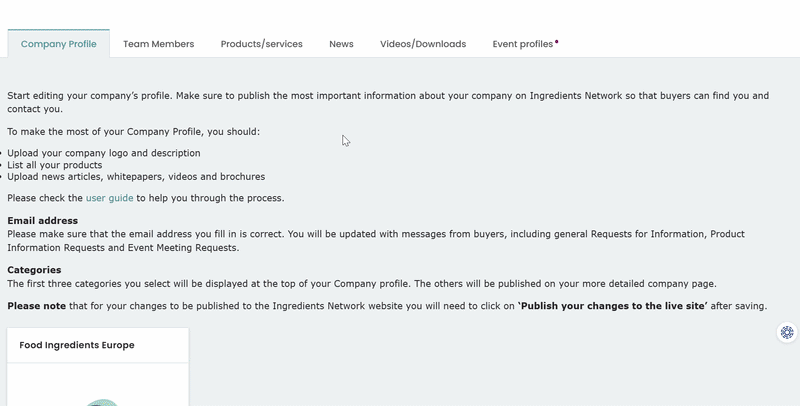Click the red notification dot beside Event profiles
Viewport: 800px width, 406px height.
tap(557, 41)
